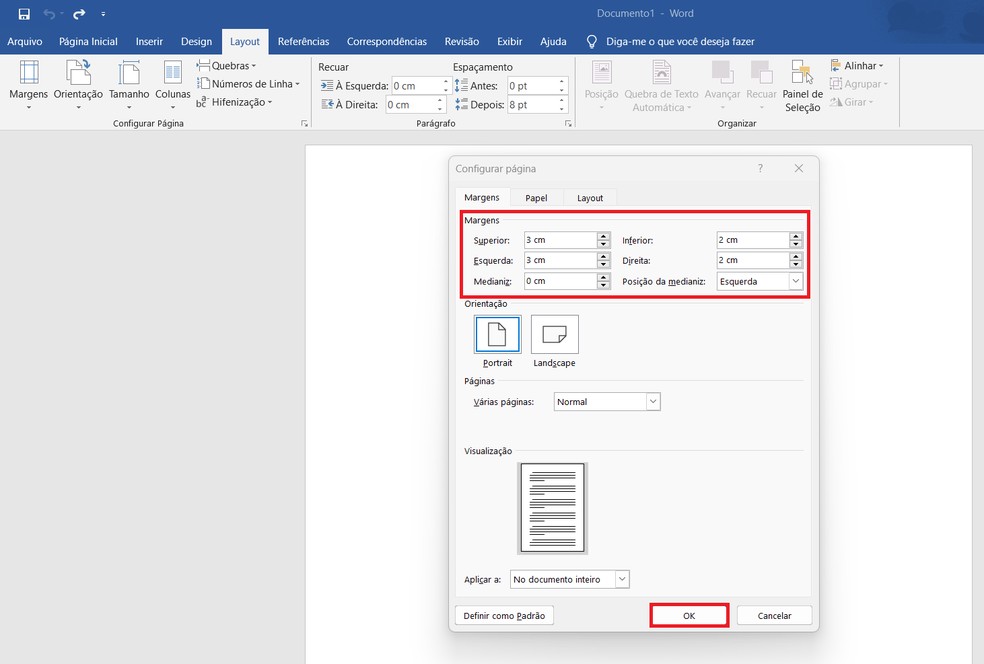
Task: Click the Alinhar icon
Action: click(x=858, y=65)
